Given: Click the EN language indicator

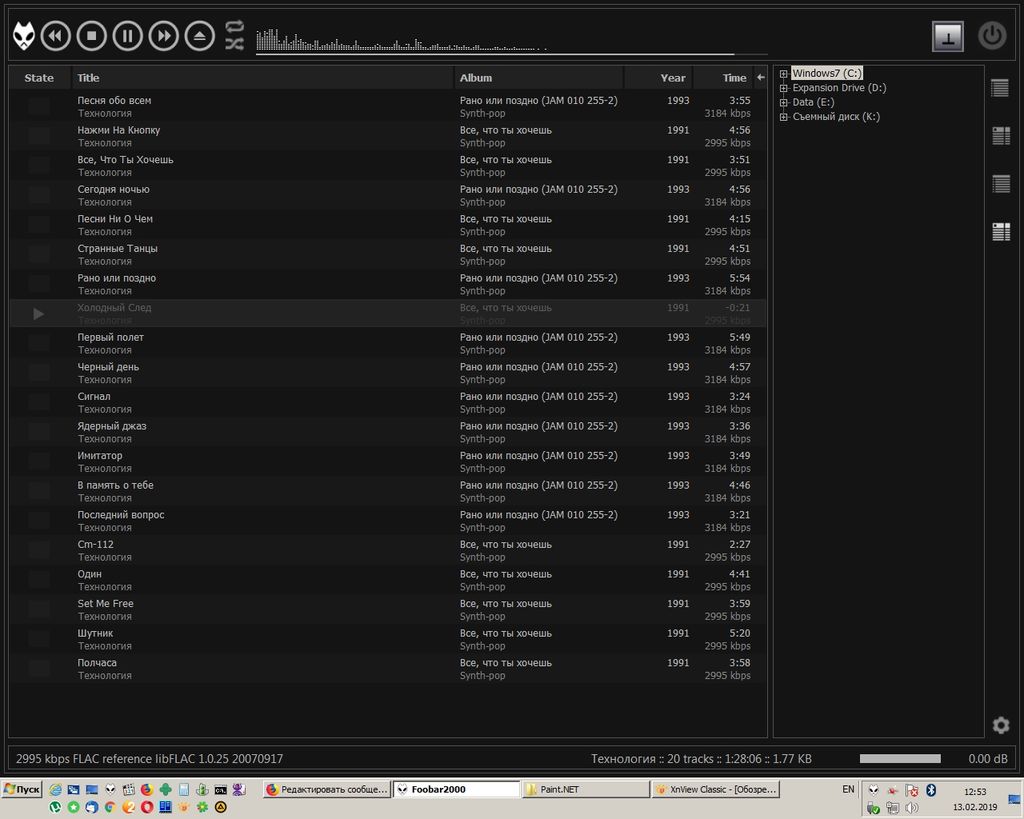Looking at the screenshot, I should click(848, 789).
